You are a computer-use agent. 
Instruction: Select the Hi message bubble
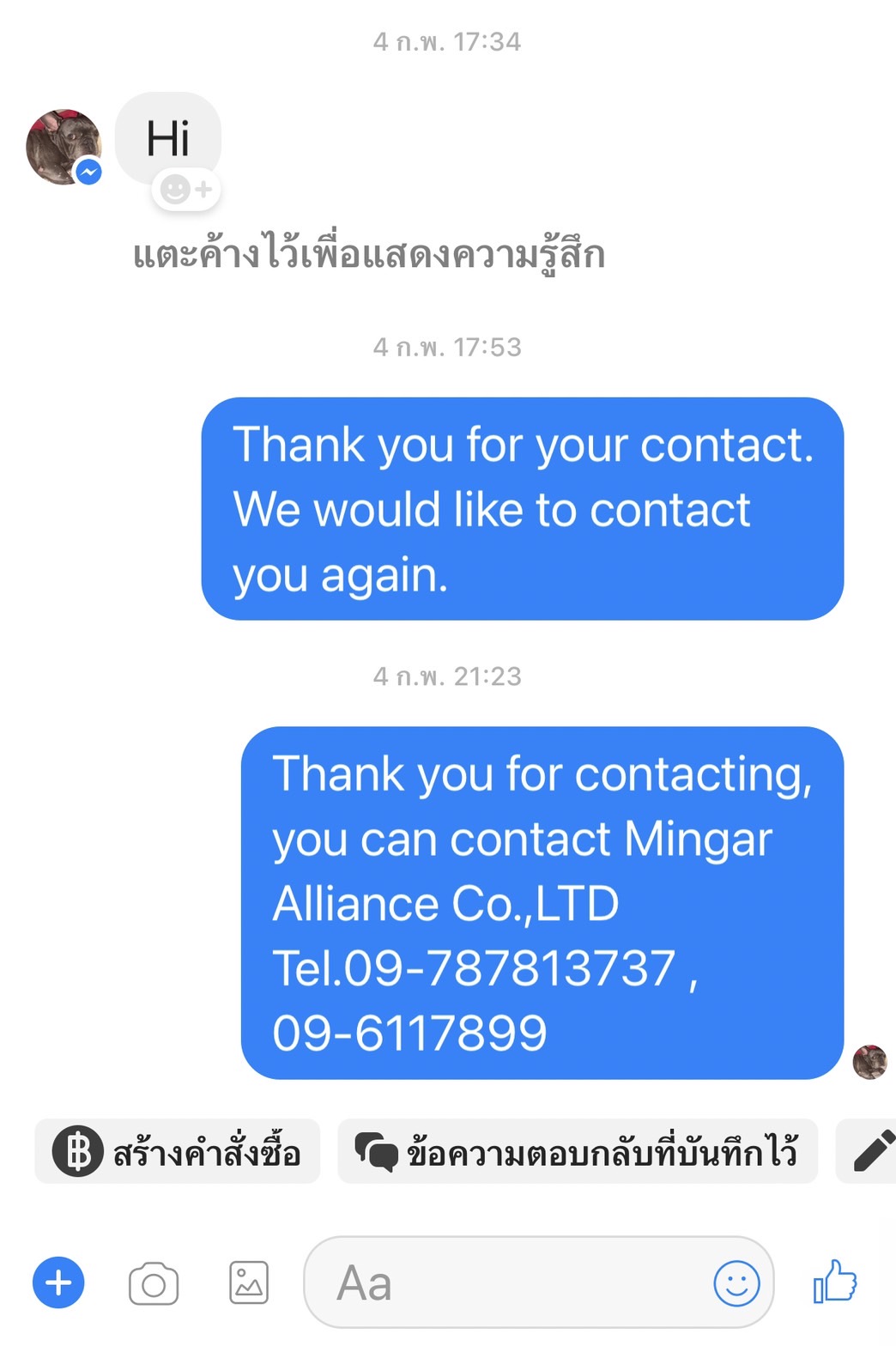pos(168,138)
